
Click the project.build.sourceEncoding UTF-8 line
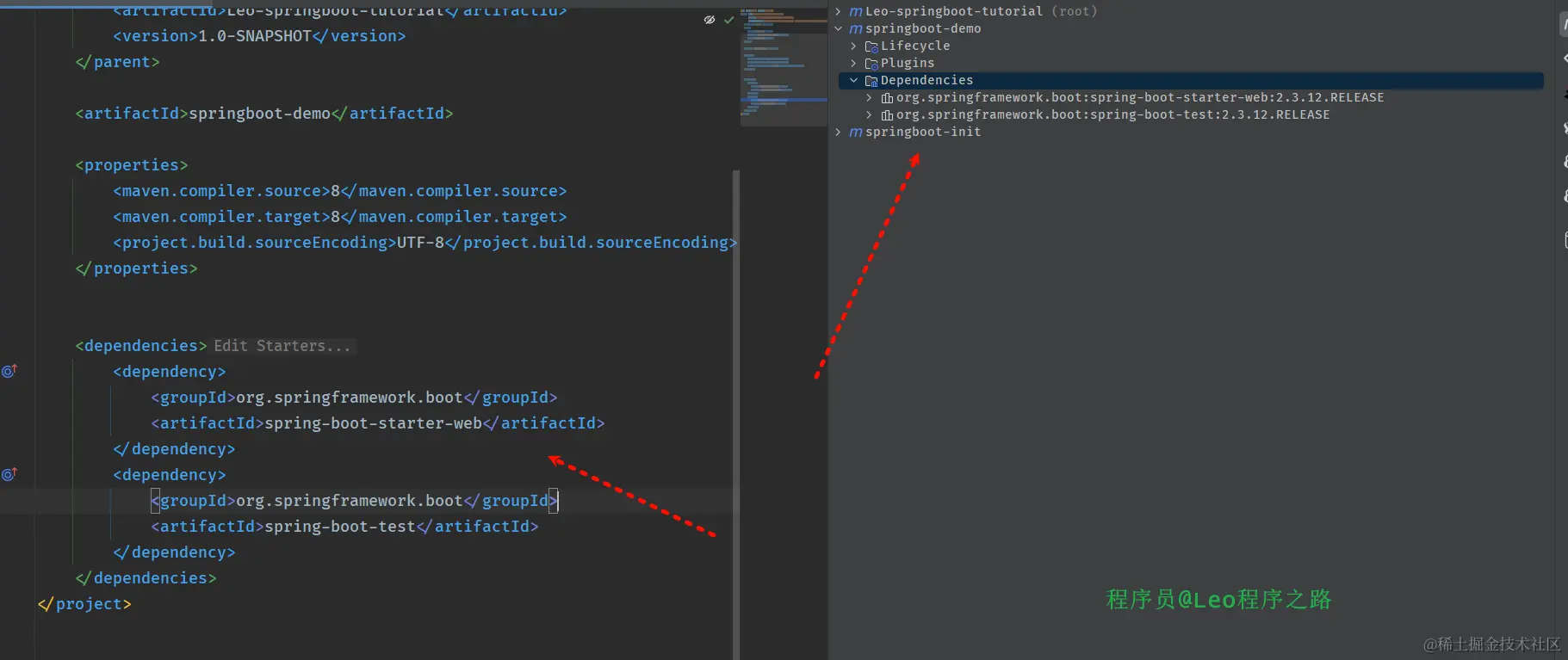click(x=425, y=243)
